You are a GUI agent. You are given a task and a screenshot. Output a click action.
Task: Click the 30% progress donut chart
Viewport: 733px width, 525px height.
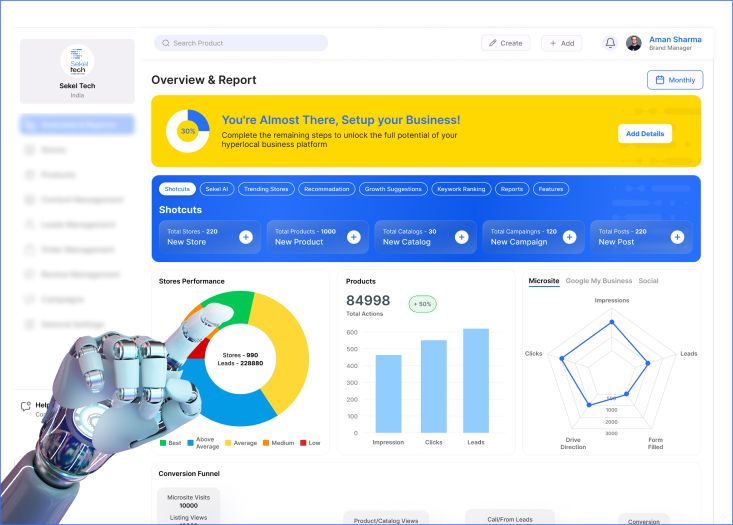(x=188, y=131)
